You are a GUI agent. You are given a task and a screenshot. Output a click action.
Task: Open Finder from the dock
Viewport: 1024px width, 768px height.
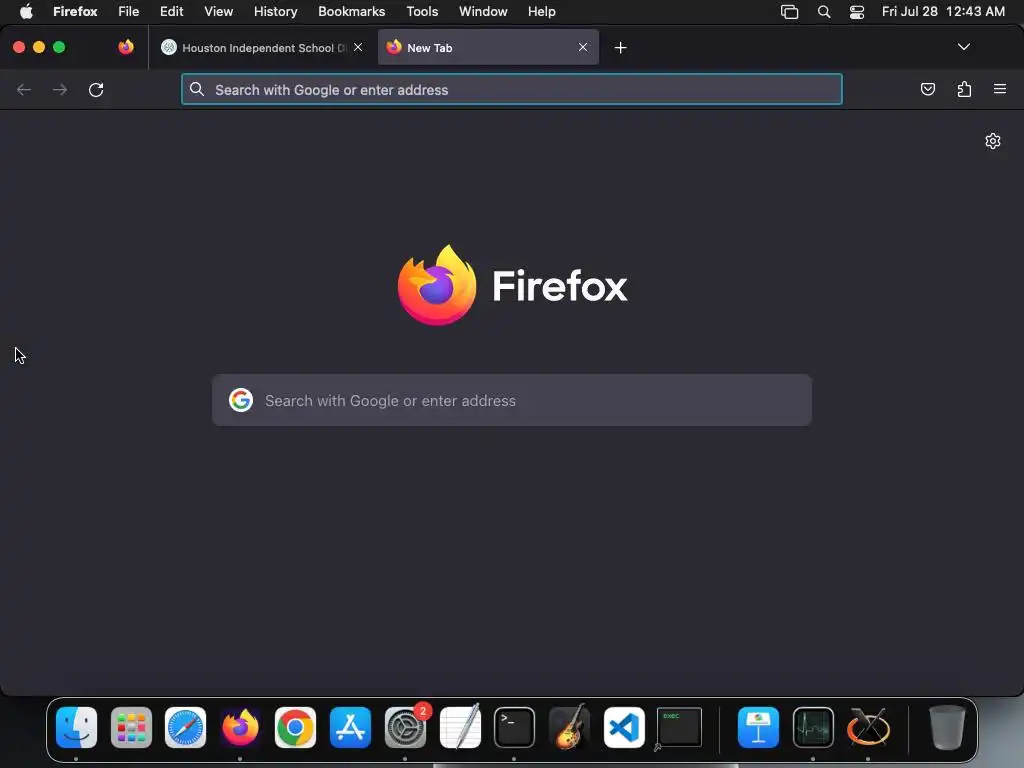(76, 727)
